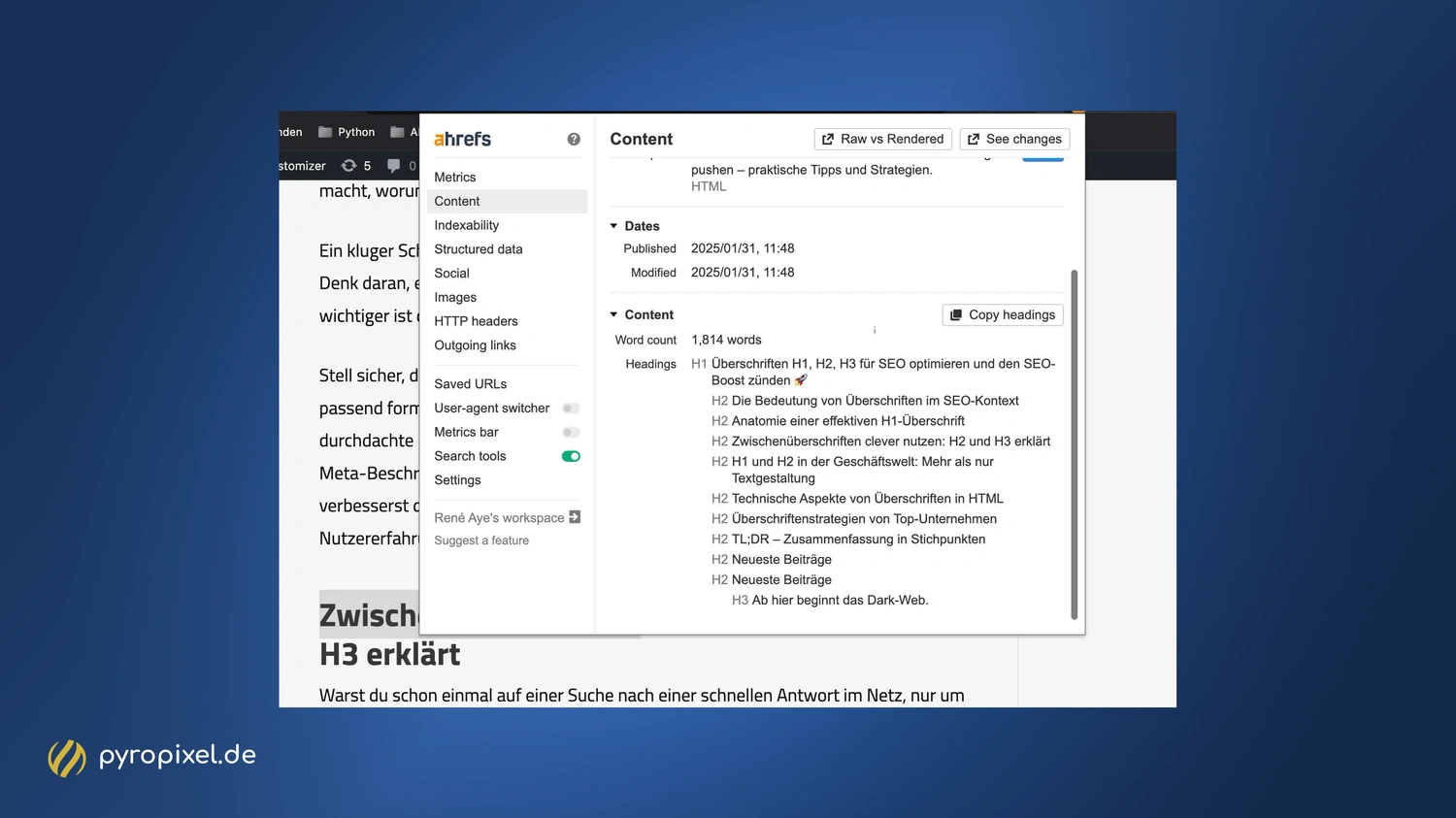Click the comments bubble icon in admin bar
1456x818 pixels.
coord(393,166)
